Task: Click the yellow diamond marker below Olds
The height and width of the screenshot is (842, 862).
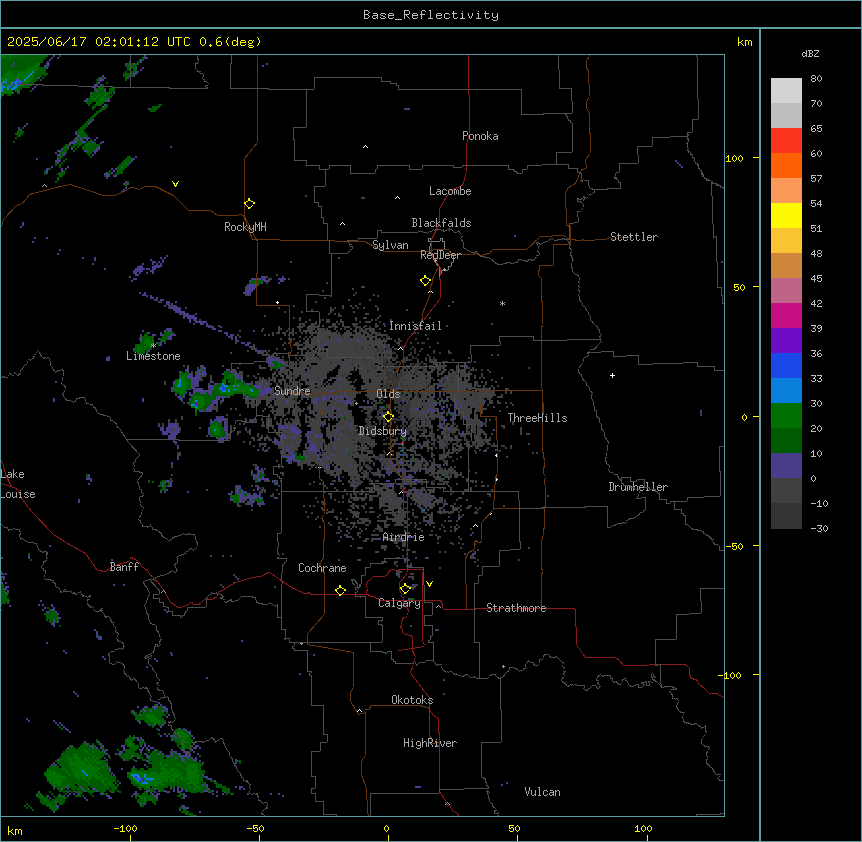Action: point(388,417)
